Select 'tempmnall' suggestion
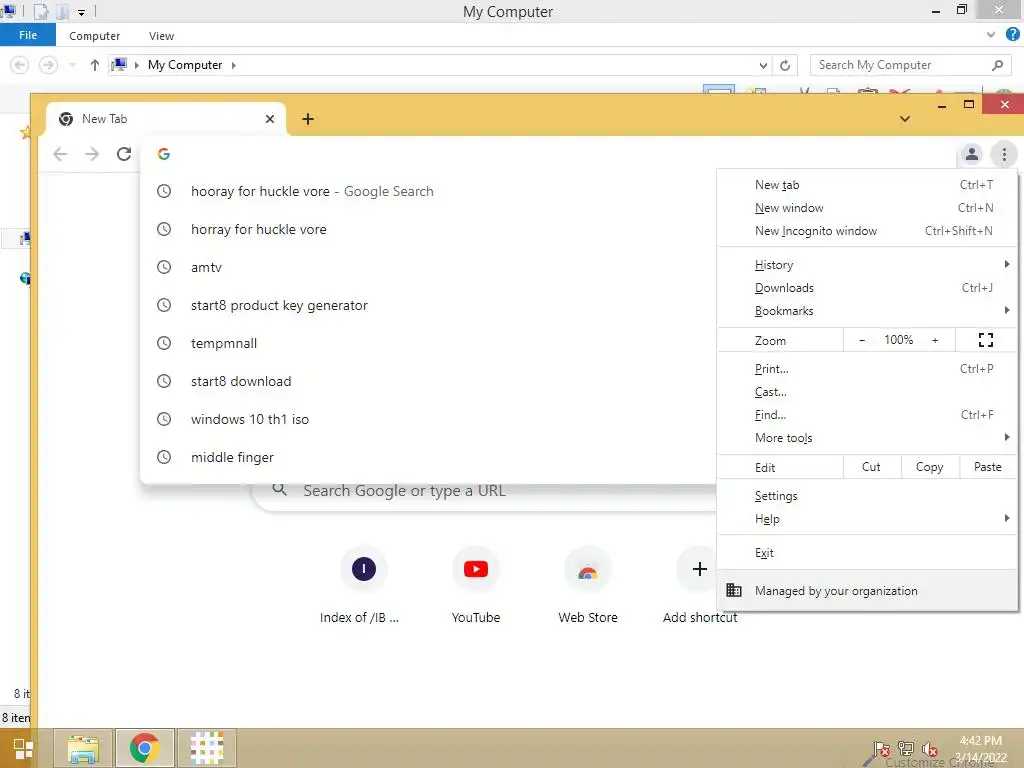 coord(428,343)
